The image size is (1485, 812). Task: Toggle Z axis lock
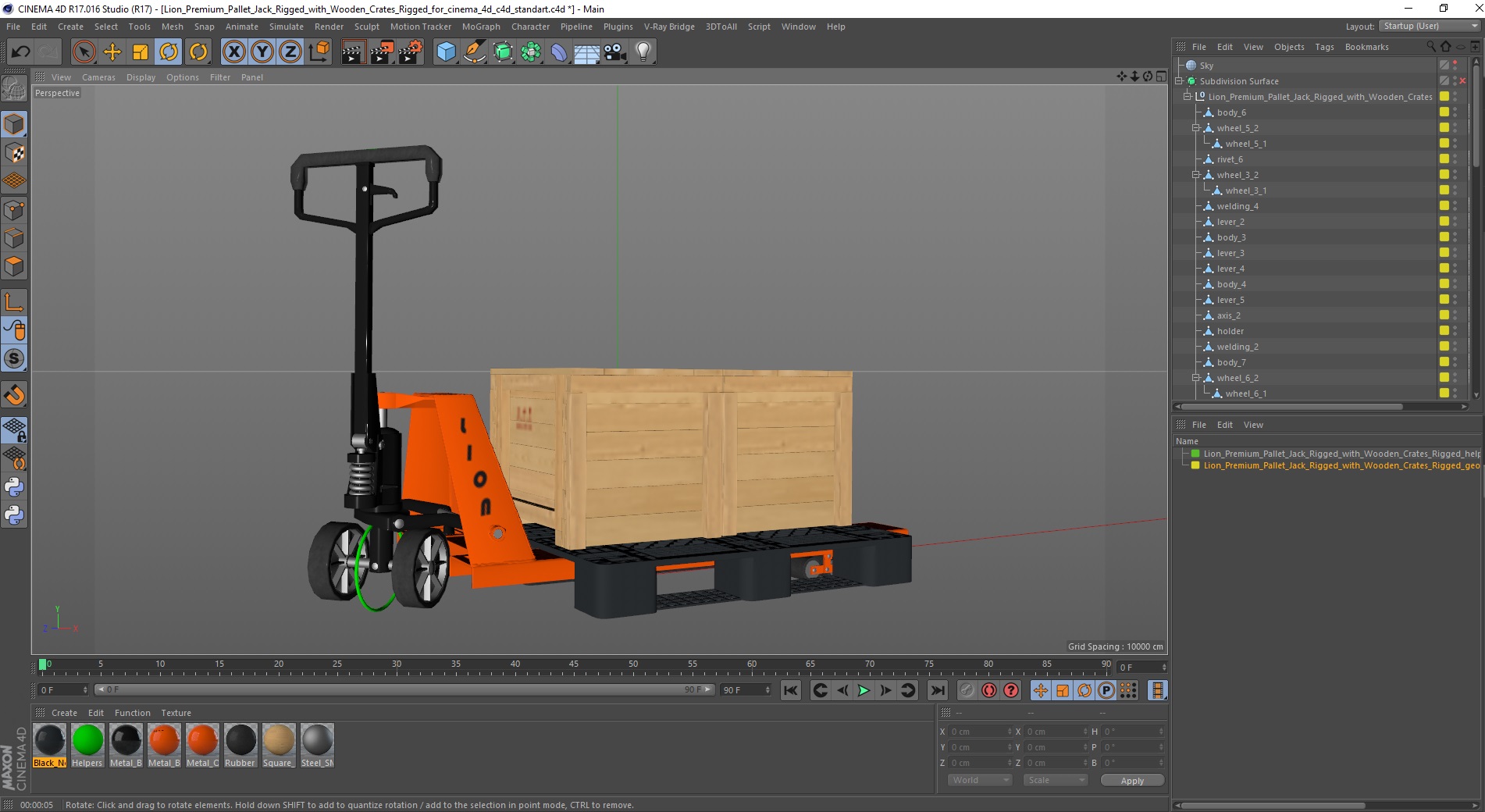coord(290,52)
